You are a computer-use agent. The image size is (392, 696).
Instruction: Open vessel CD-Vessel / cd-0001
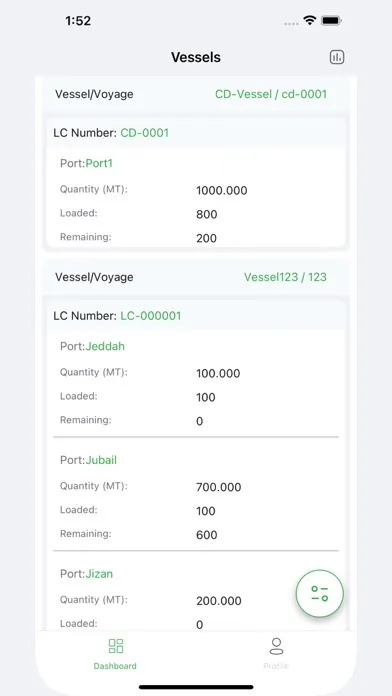tap(271, 94)
